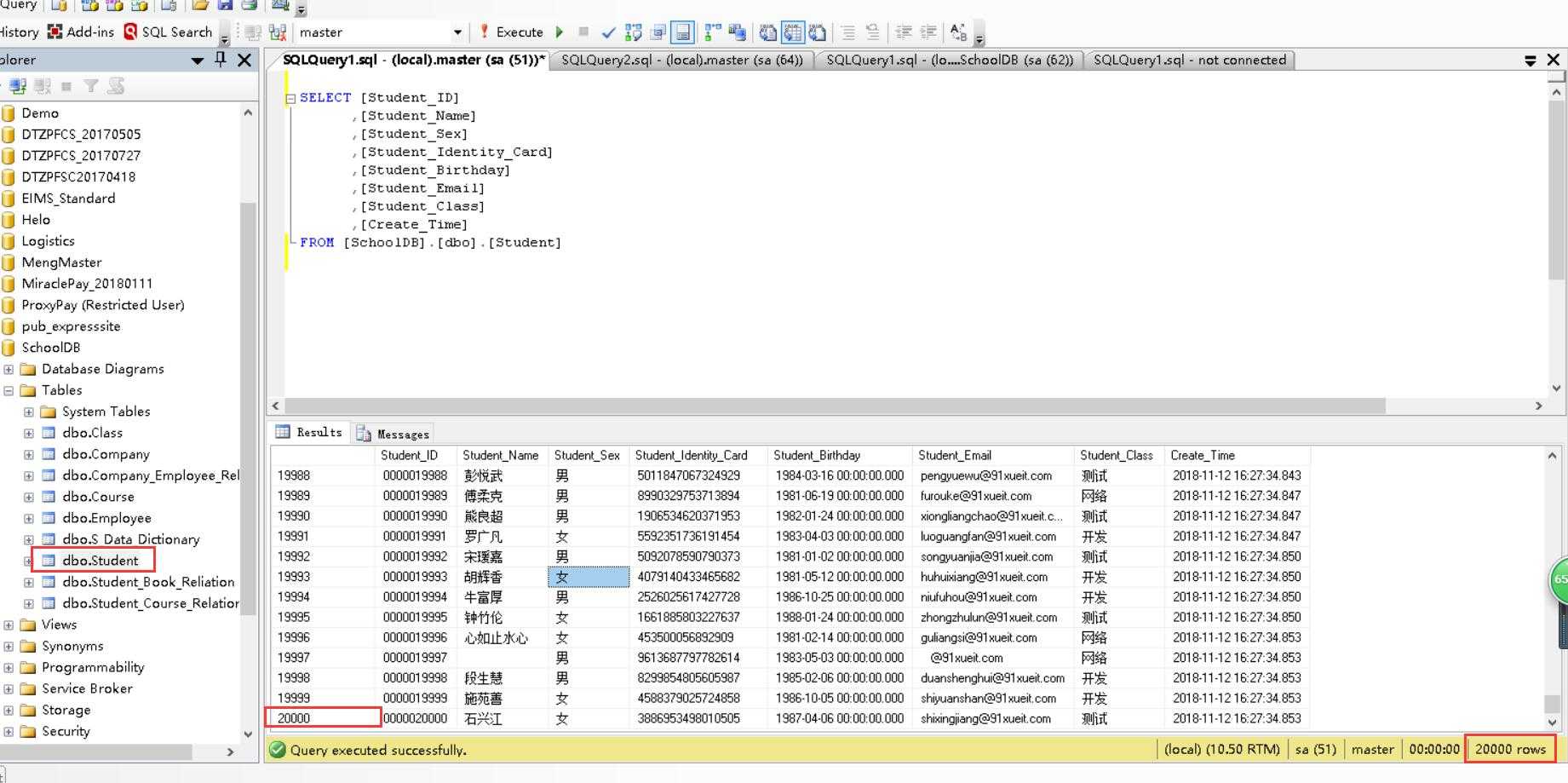Expand the dbo.Class table node

click(x=29, y=433)
